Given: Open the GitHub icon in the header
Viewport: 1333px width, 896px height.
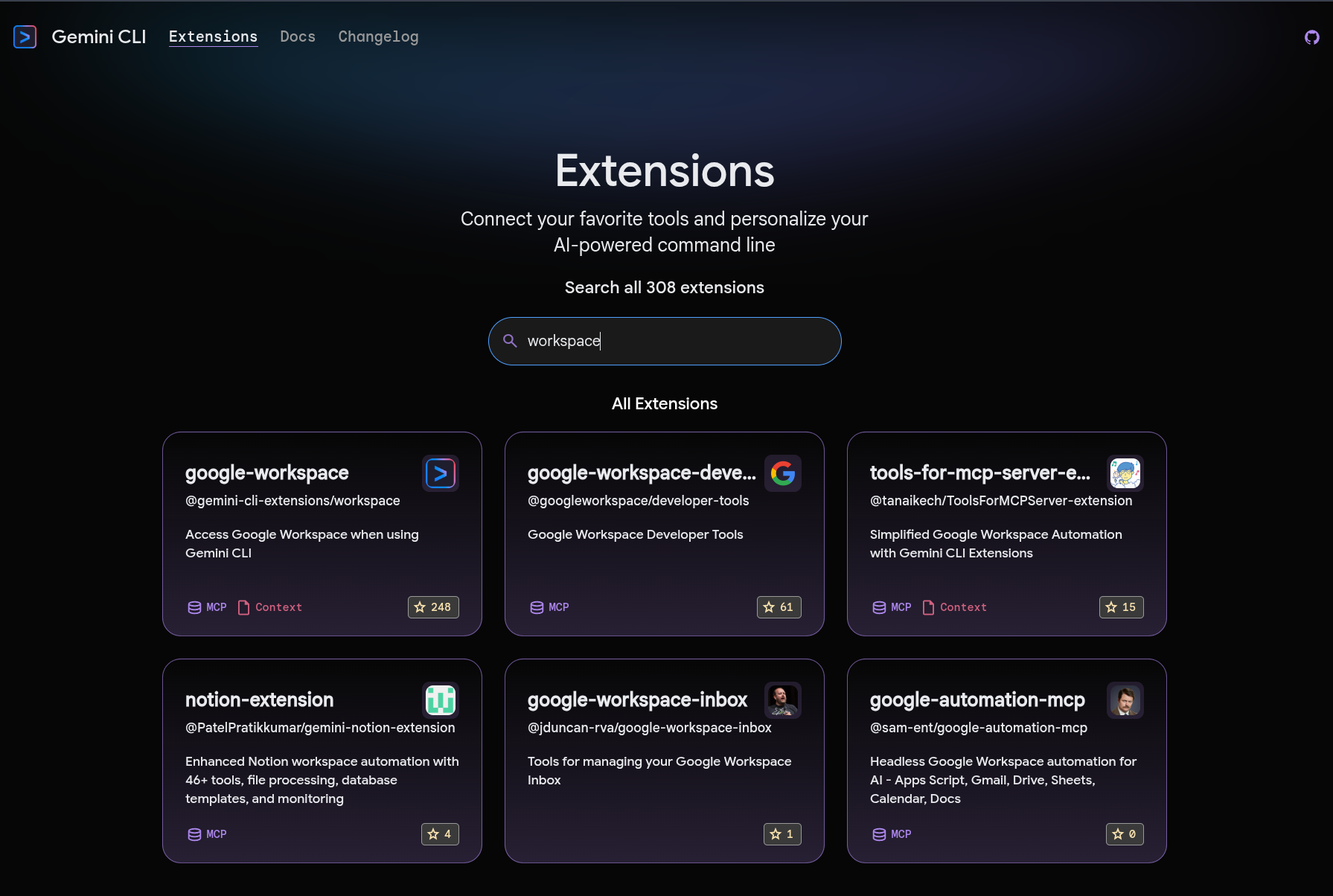Looking at the screenshot, I should 1311,36.
